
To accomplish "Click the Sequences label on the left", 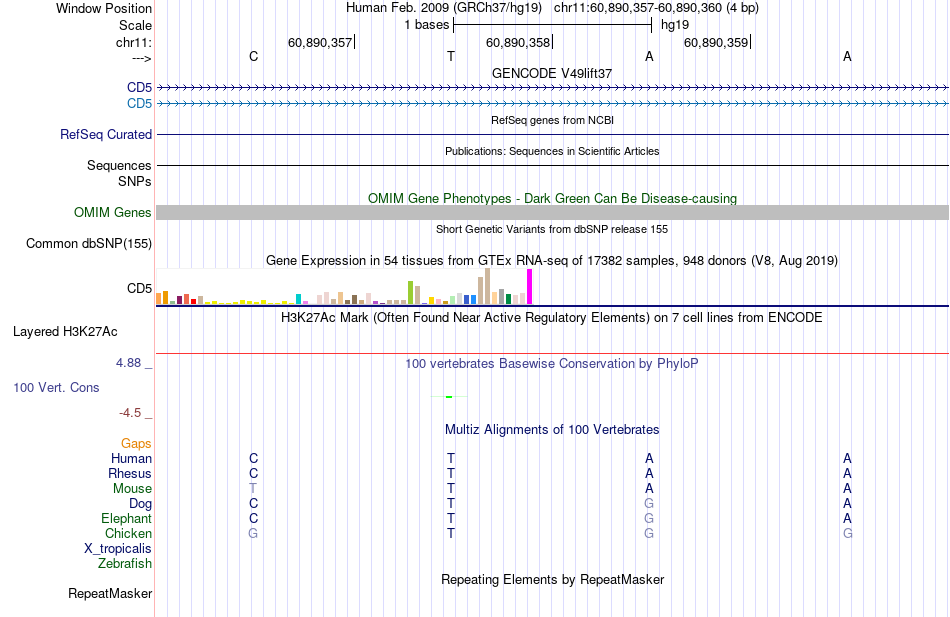I will (x=119, y=165).
